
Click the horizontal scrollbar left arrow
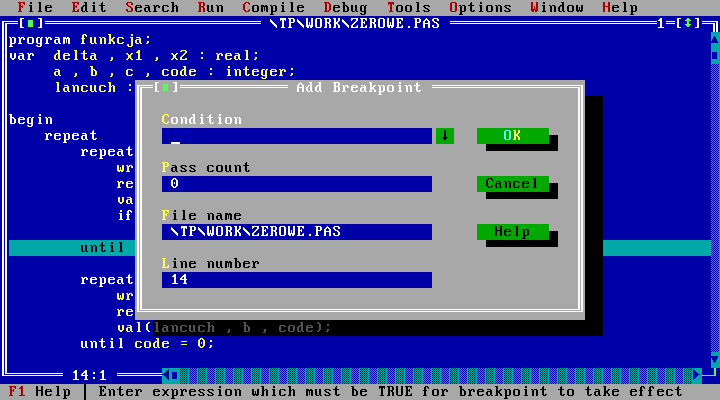point(174,375)
